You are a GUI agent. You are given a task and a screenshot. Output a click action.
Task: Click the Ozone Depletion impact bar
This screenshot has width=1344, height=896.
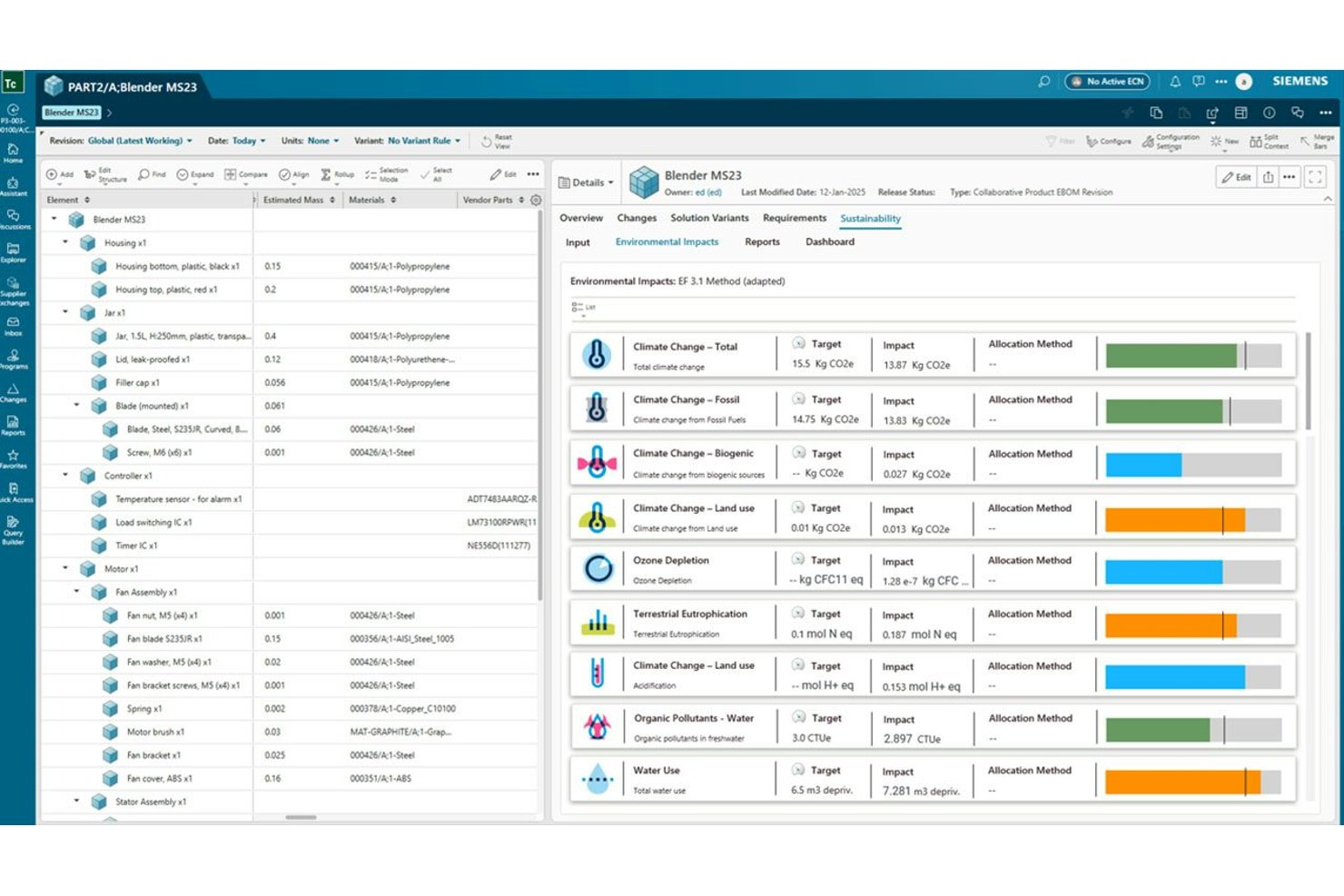[x=1193, y=572]
